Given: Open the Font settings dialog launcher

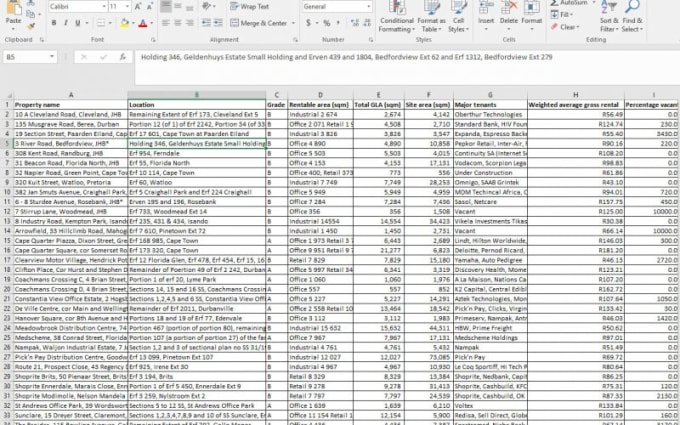Looking at the screenshot, I should (x=154, y=40).
